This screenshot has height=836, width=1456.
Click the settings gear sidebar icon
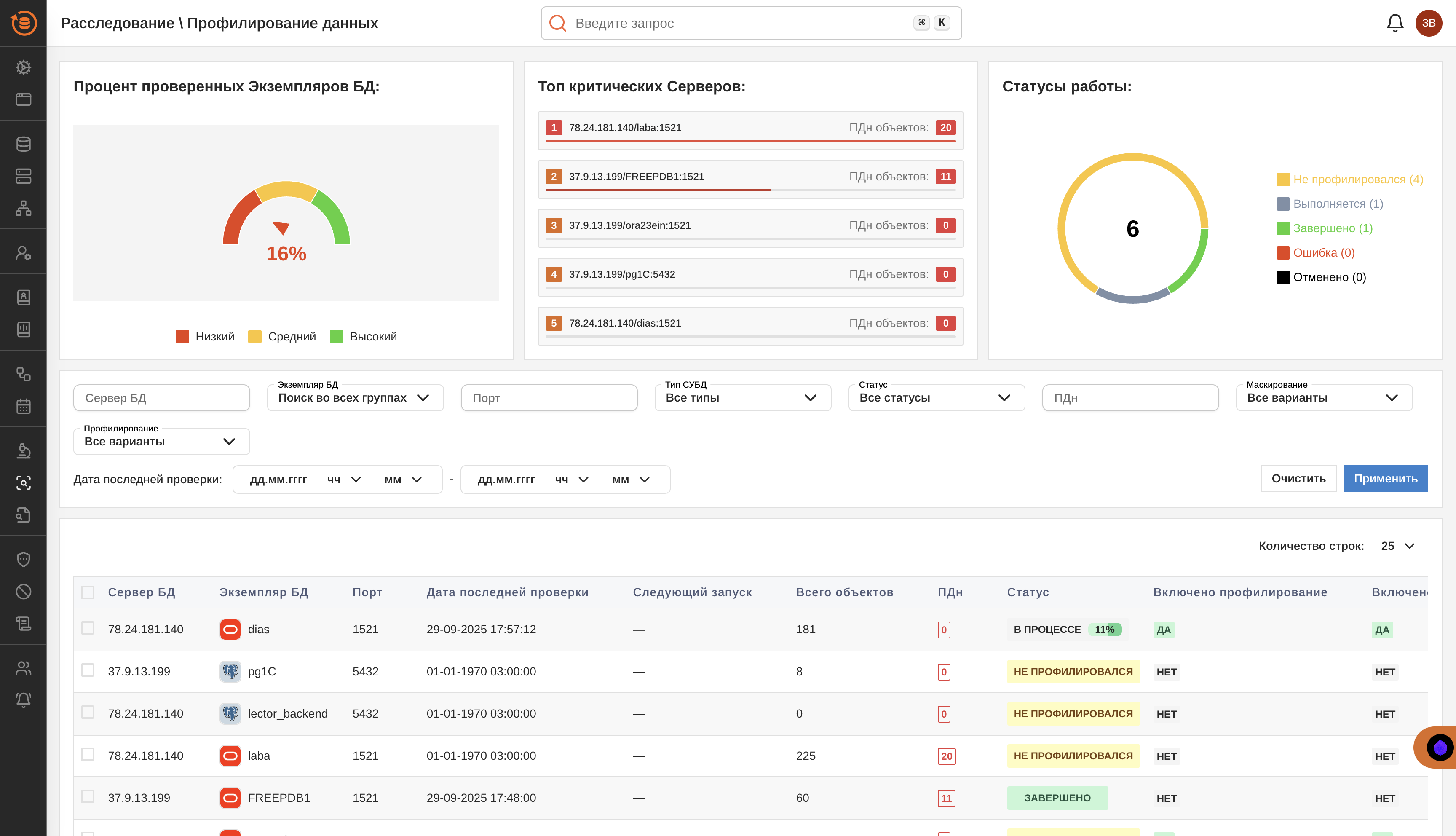click(x=24, y=67)
